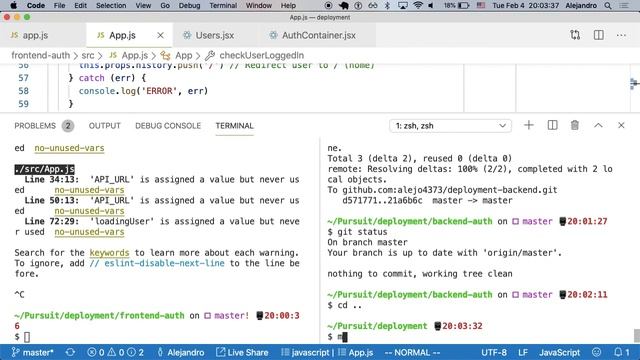The image size is (640, 360).
Task: Open the Selection menu
Action: tap(111, 5)
